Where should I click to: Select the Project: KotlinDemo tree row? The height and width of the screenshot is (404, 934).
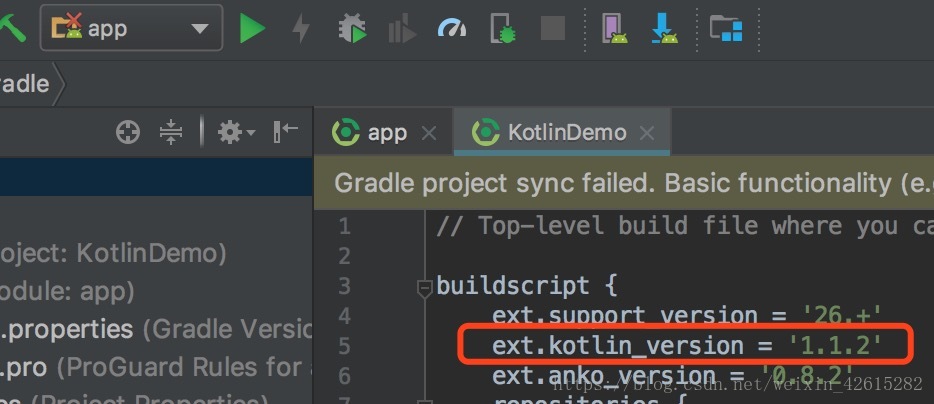156,254
